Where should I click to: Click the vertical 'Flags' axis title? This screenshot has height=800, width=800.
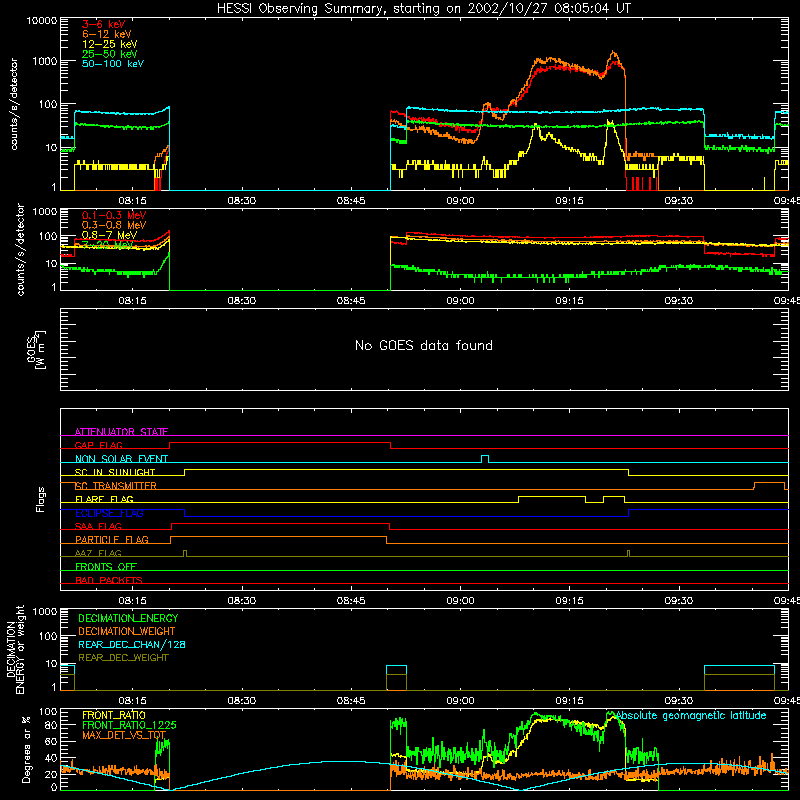click(40, 499)
